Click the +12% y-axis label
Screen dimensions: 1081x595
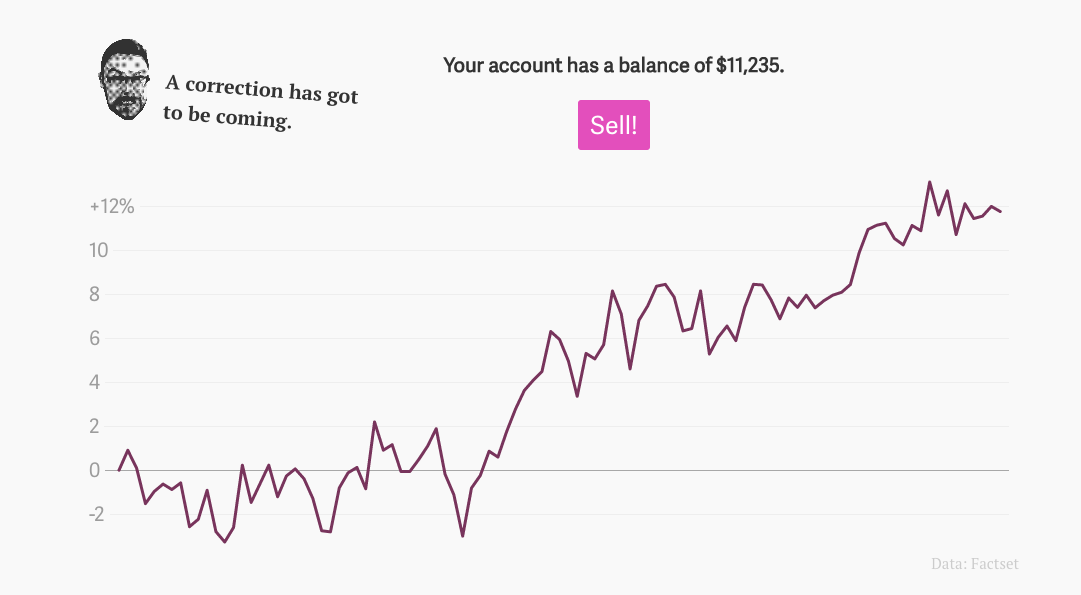pyautogui.click(x=111, y=207)
